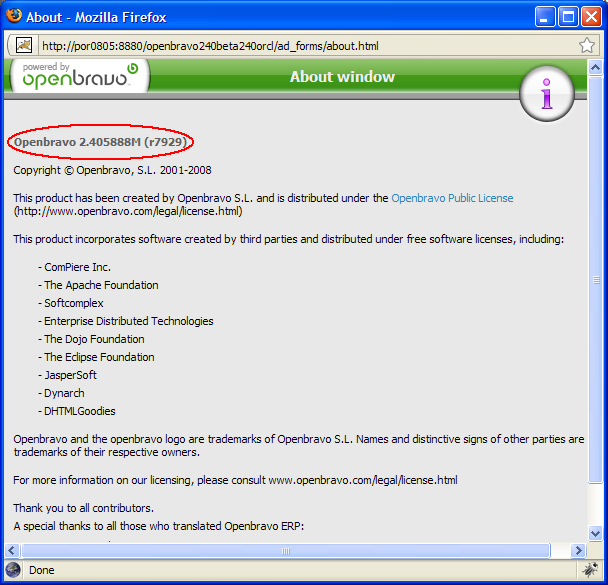The width and height of the screenshot is (608, 585).
Task: Click the special thanks translators line
Action: click(159, 526)
